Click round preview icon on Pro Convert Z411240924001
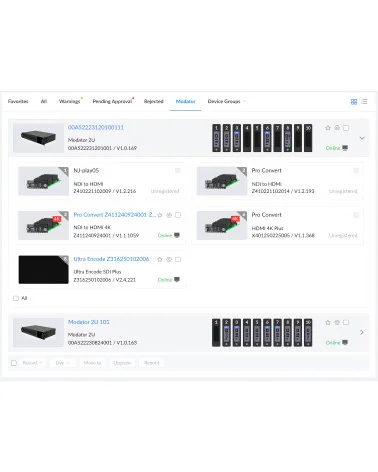Image resolution: width=378 pixels, height=472 pixels. click(x=169, y=215)
